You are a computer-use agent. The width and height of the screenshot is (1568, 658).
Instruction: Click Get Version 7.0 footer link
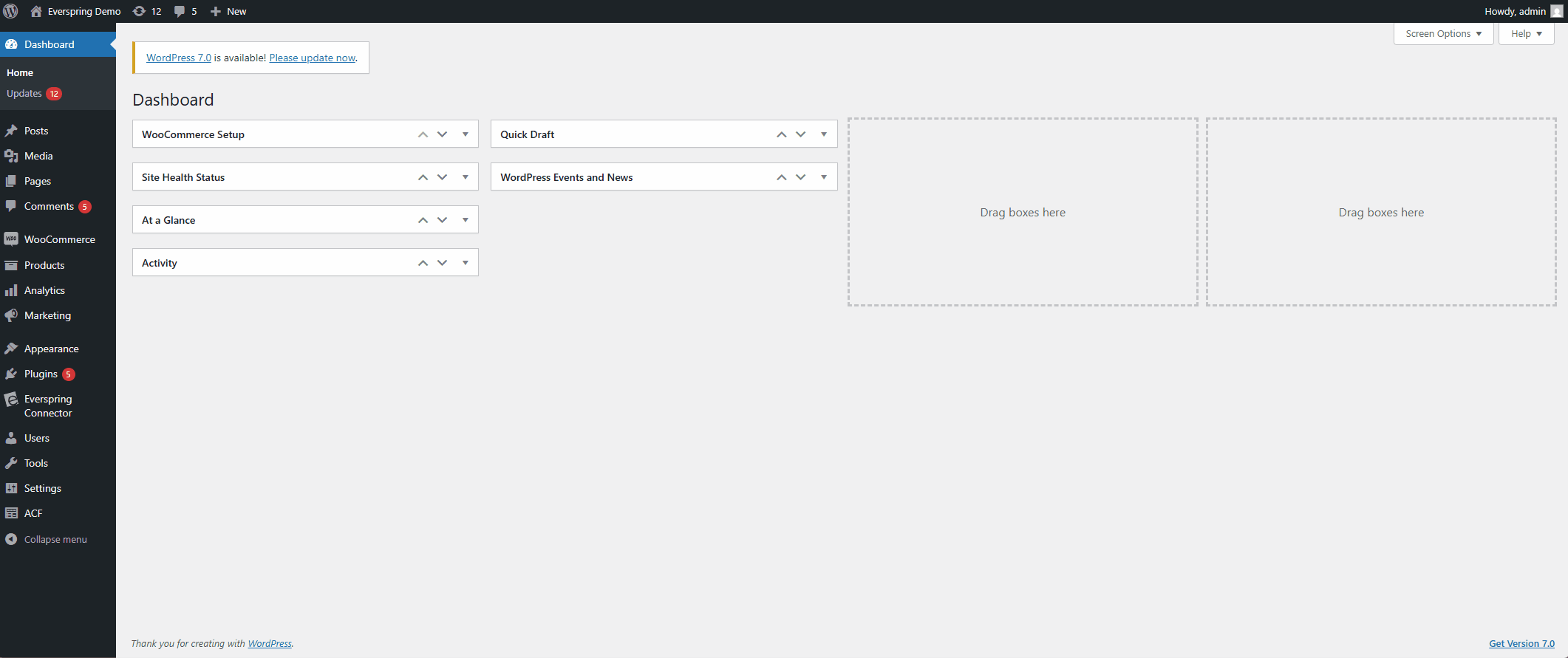[x=1521, y=643]
